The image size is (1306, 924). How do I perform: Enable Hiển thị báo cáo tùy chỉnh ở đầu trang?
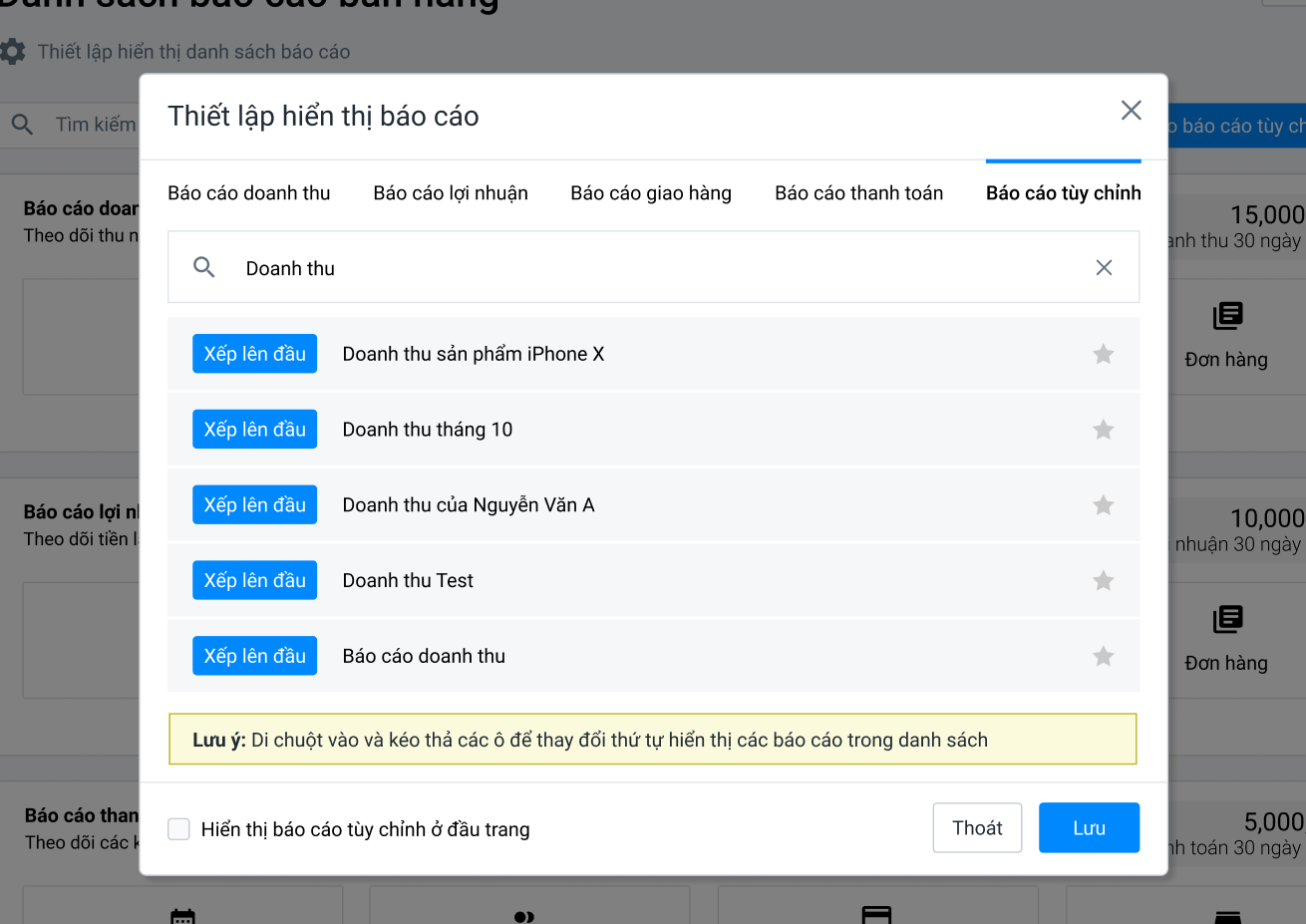tap(179, 829)
